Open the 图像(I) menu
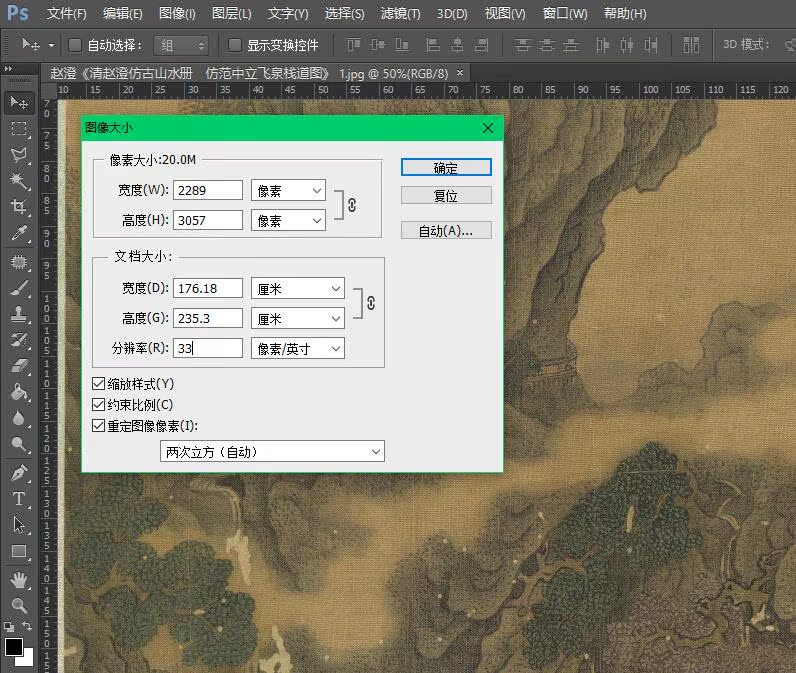The image size is (796, 673). 177,13
